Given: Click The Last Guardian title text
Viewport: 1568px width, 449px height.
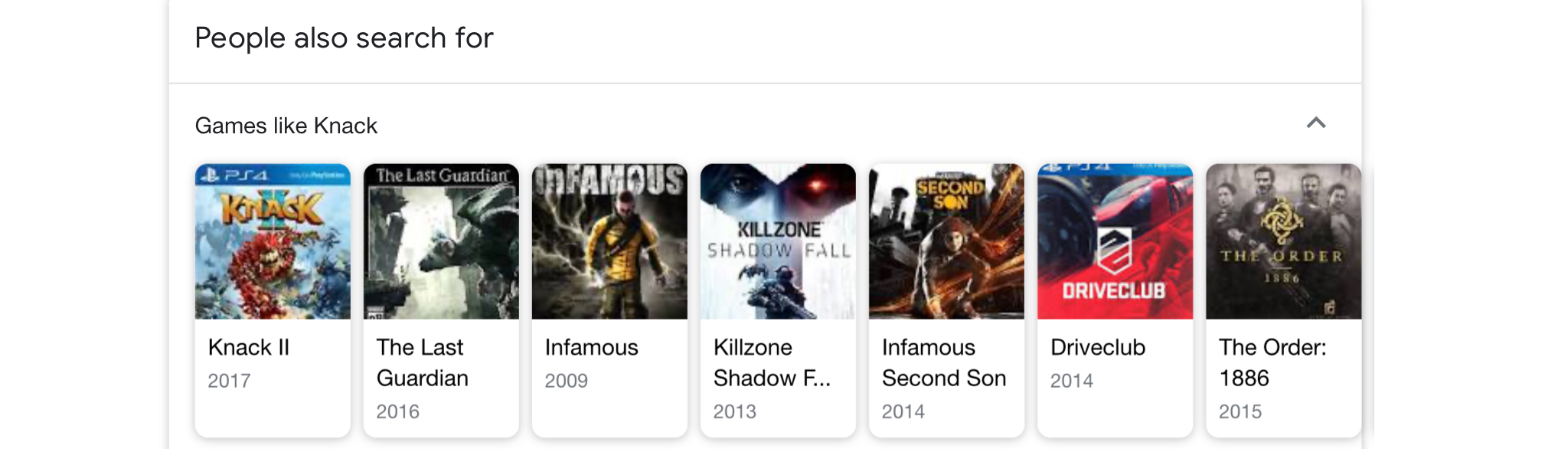Looking at the screenshot, I should point(422,362).
